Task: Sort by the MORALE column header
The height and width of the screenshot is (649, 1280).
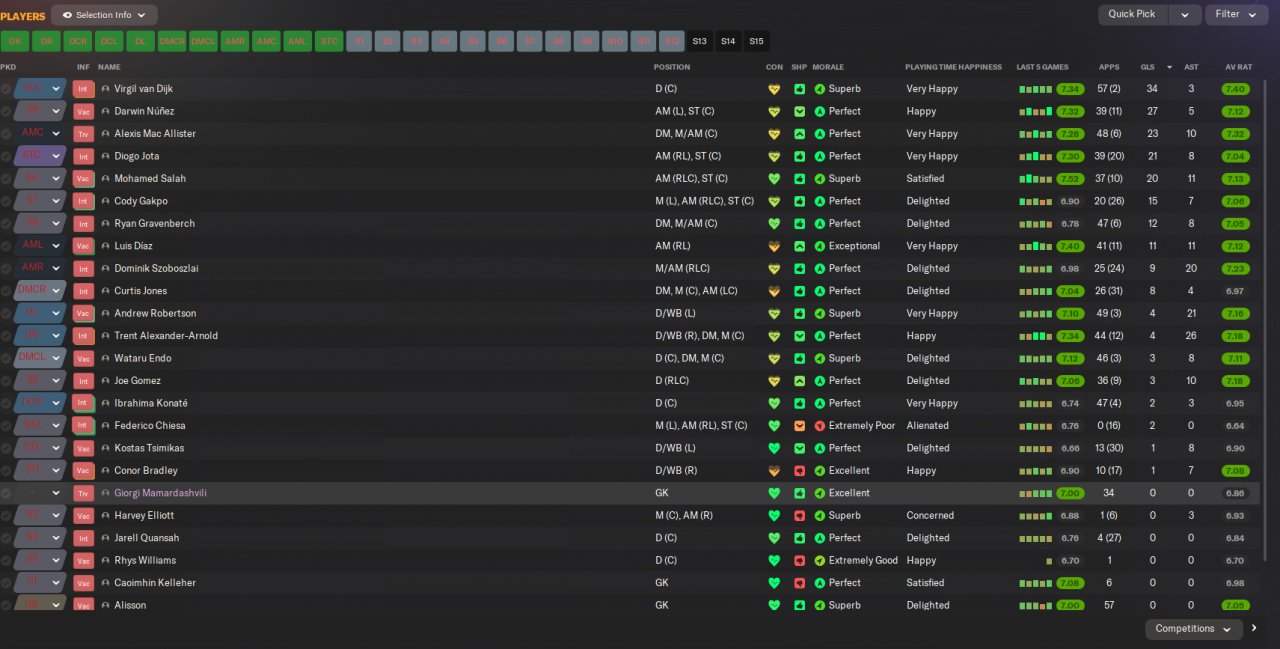Action: (828, 67)
